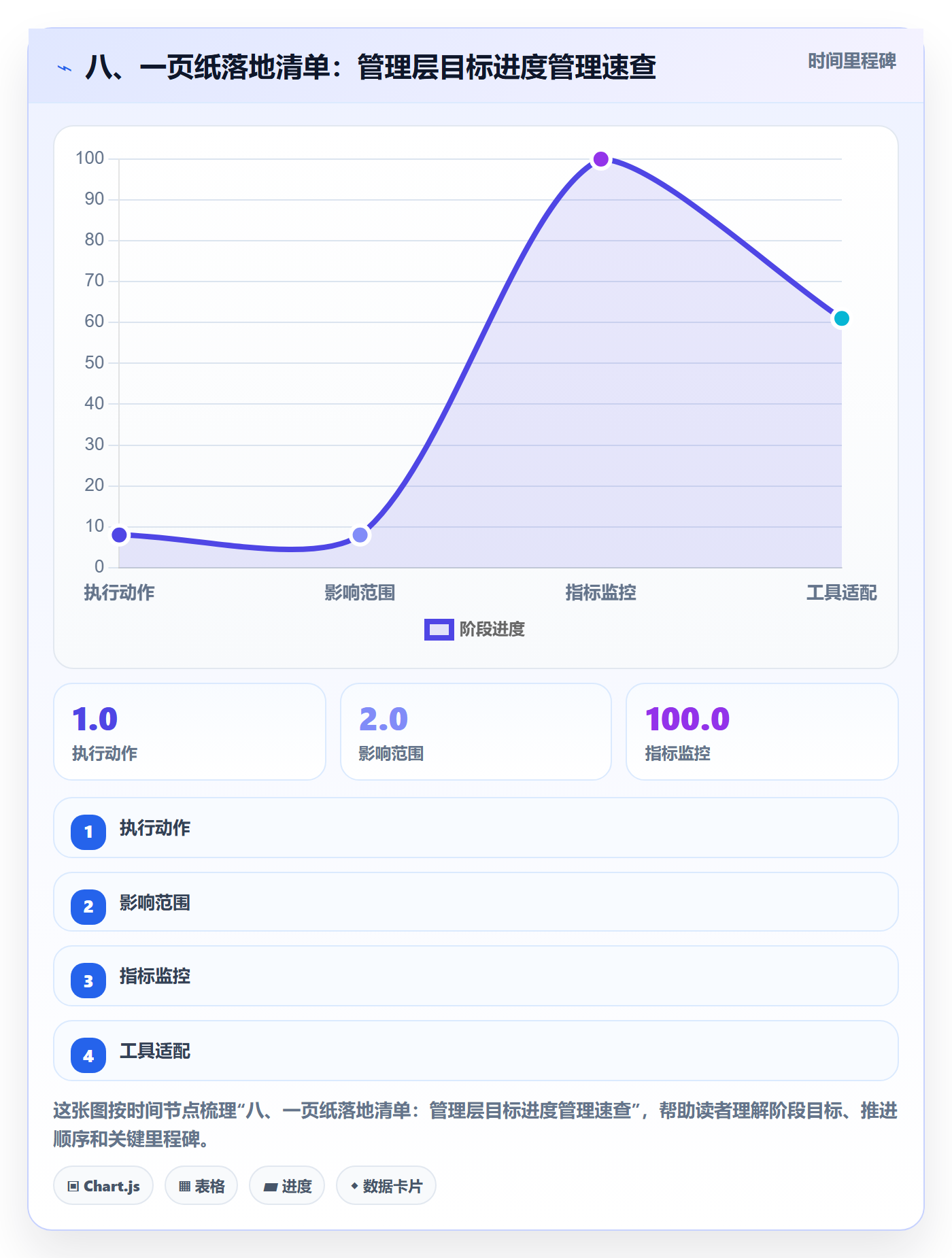Click the x-axis label 影响范围 under the chart
The height and width of the screenshot is (1258, 952).
tap(360, 593)
